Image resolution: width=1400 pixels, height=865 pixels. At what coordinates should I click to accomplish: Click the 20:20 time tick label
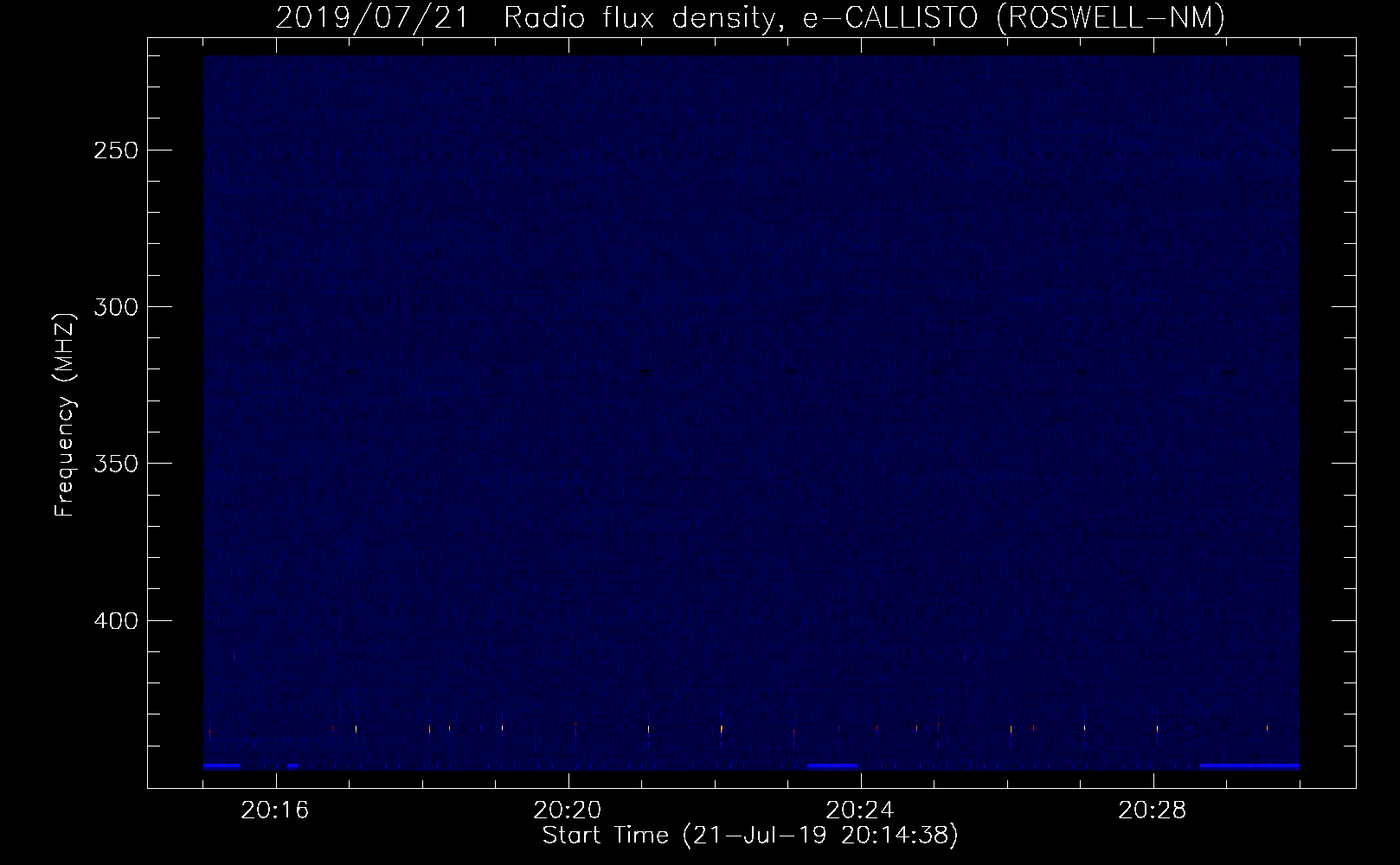[x=568, y=811]
